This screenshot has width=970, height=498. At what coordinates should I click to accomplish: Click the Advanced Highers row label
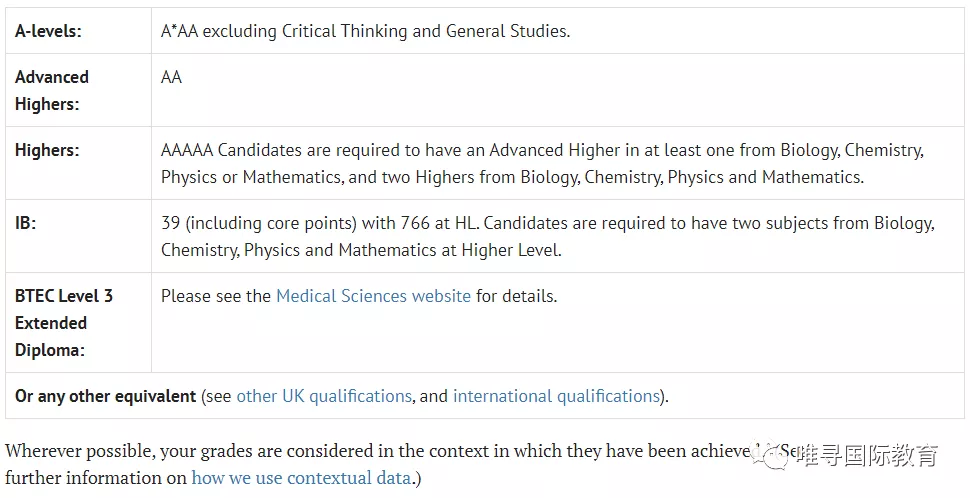click(x=52, y=90)
